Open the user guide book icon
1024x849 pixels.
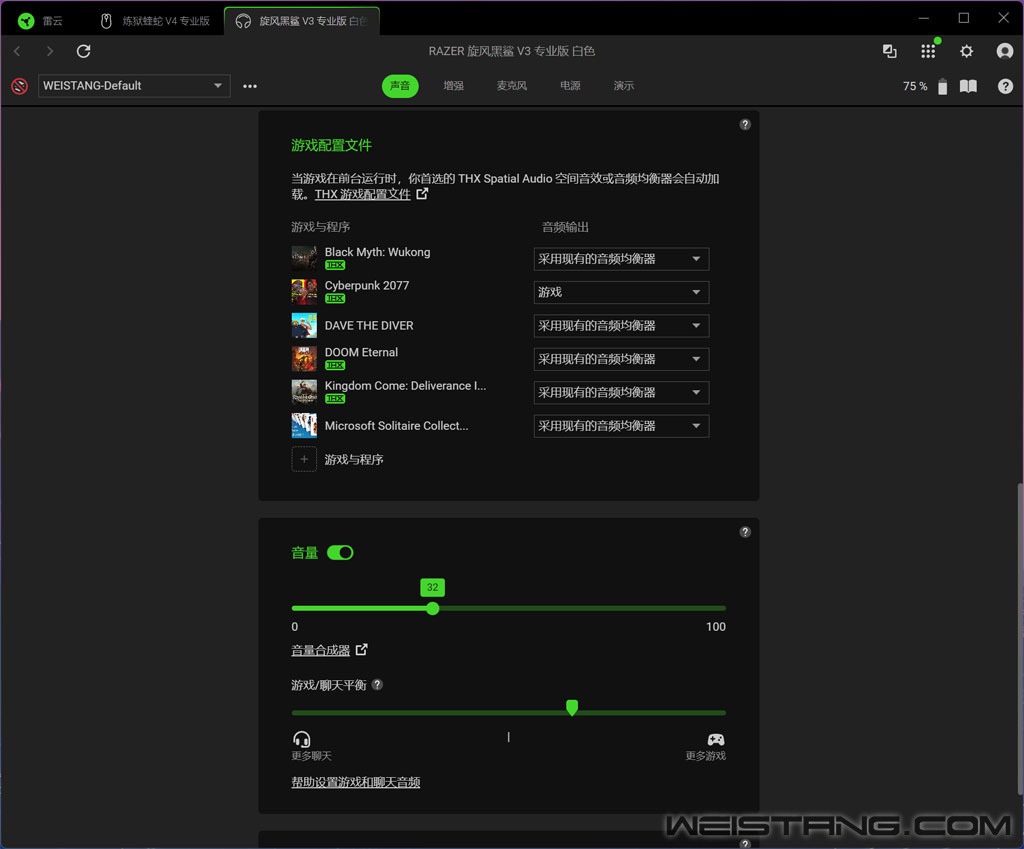(968, 86)
